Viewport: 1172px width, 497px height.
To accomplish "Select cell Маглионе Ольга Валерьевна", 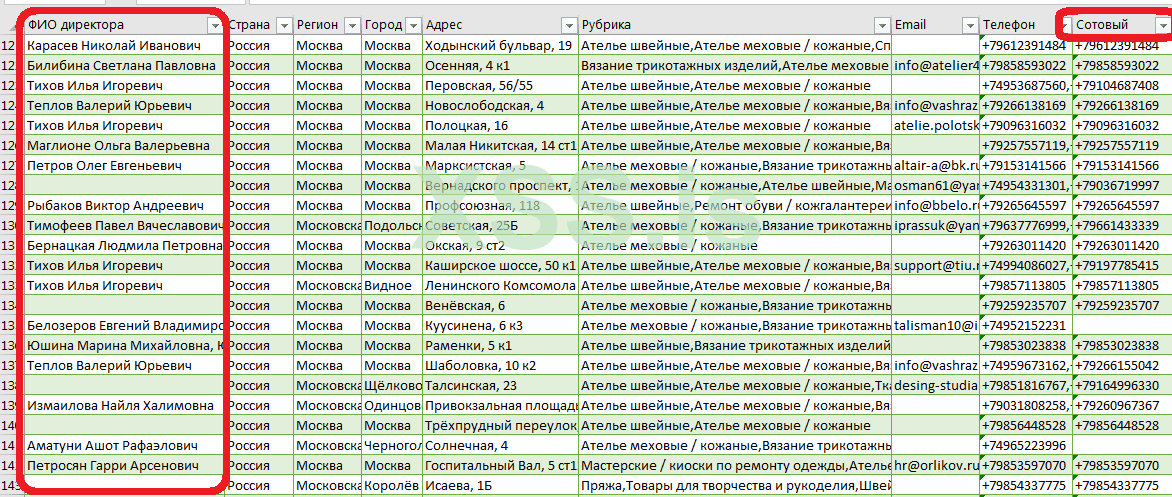I will tap(125, 145).
